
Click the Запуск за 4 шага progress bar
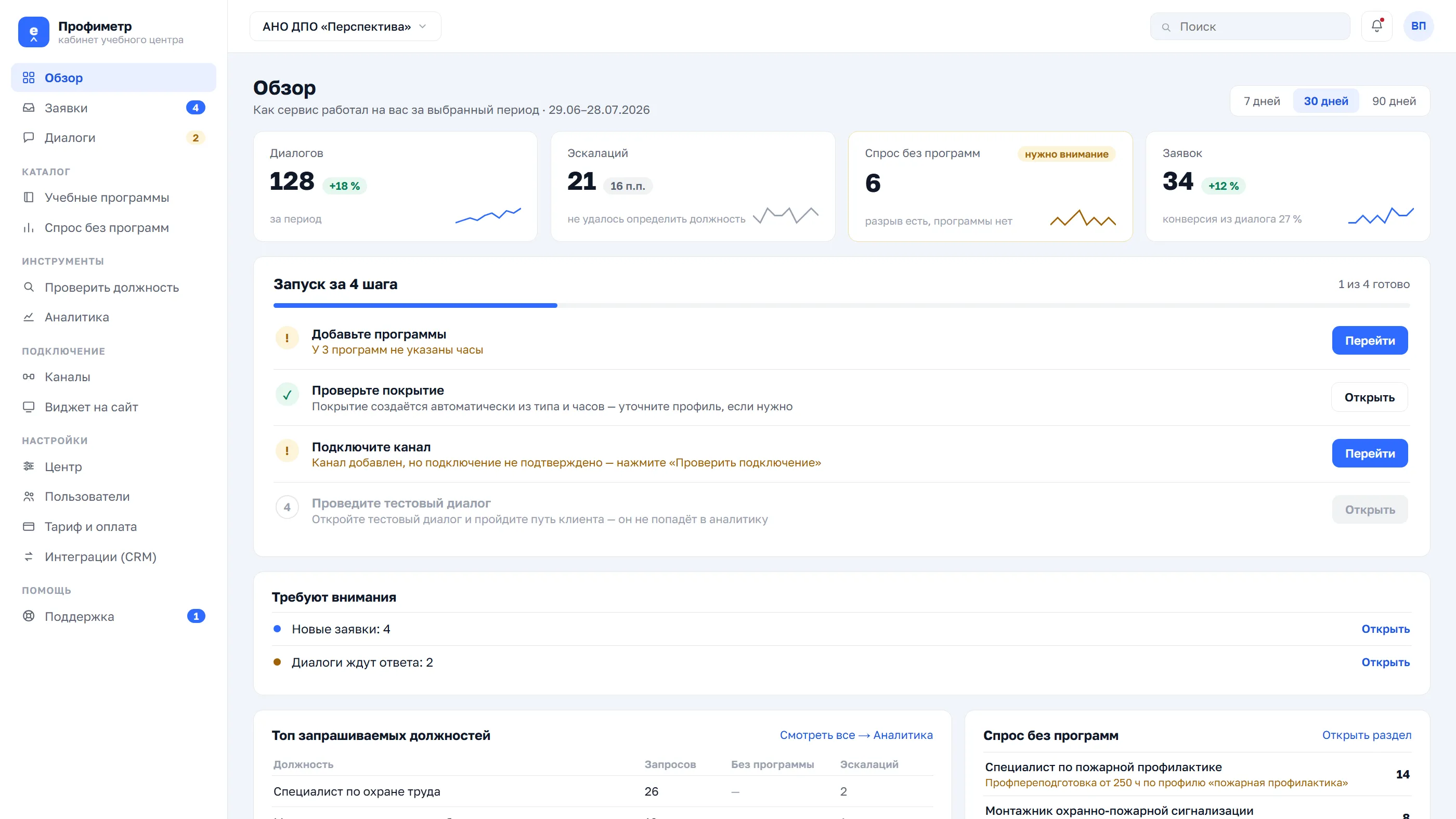click(841, 305)
